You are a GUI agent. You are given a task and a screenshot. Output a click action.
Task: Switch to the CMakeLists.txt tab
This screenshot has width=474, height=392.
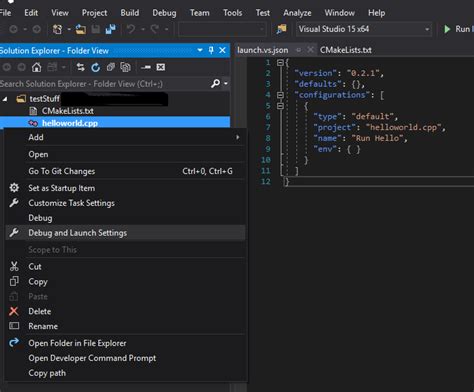[346, 50]
